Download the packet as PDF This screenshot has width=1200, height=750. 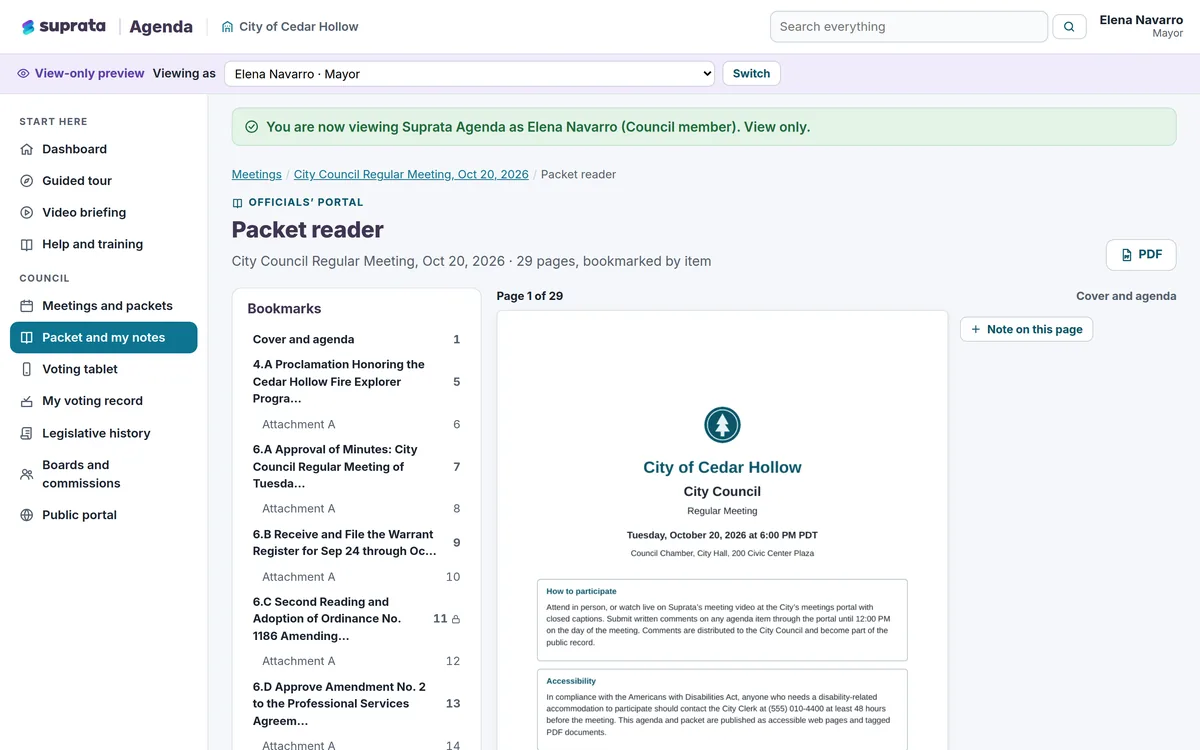[1141, 255]
